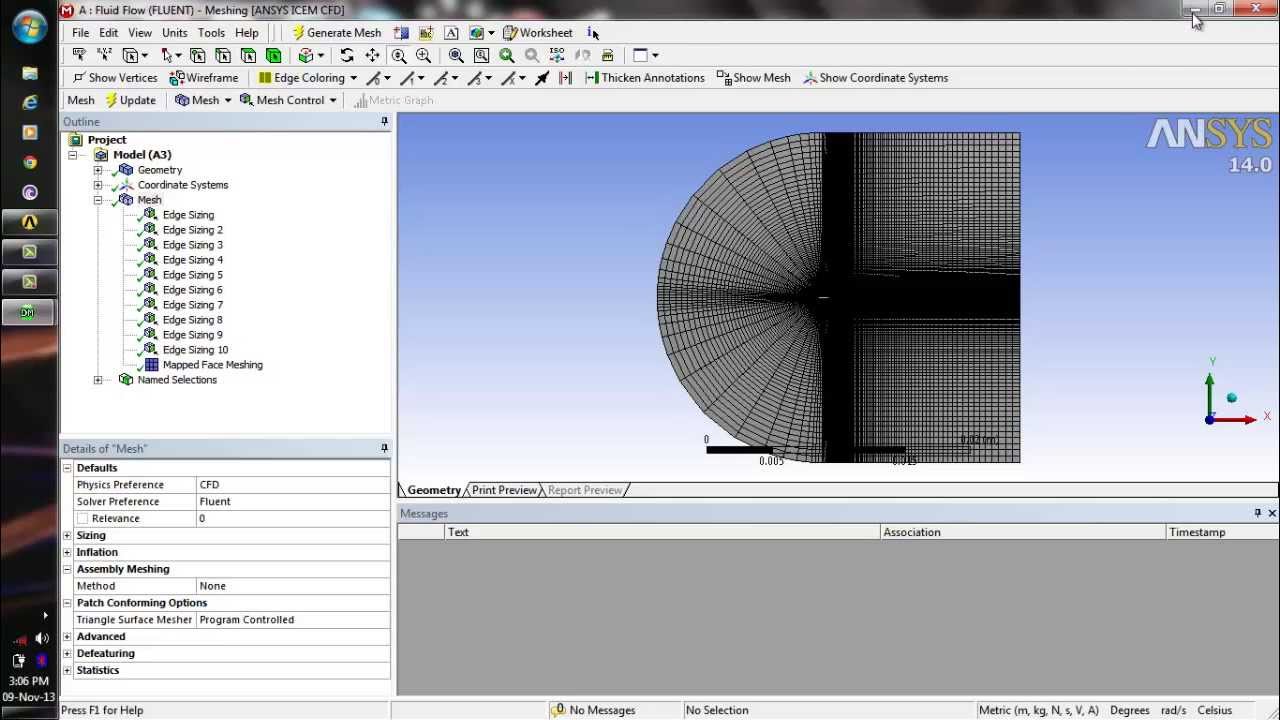Open the extend selection dropdown
The image size is (1280, 720).
312,56
